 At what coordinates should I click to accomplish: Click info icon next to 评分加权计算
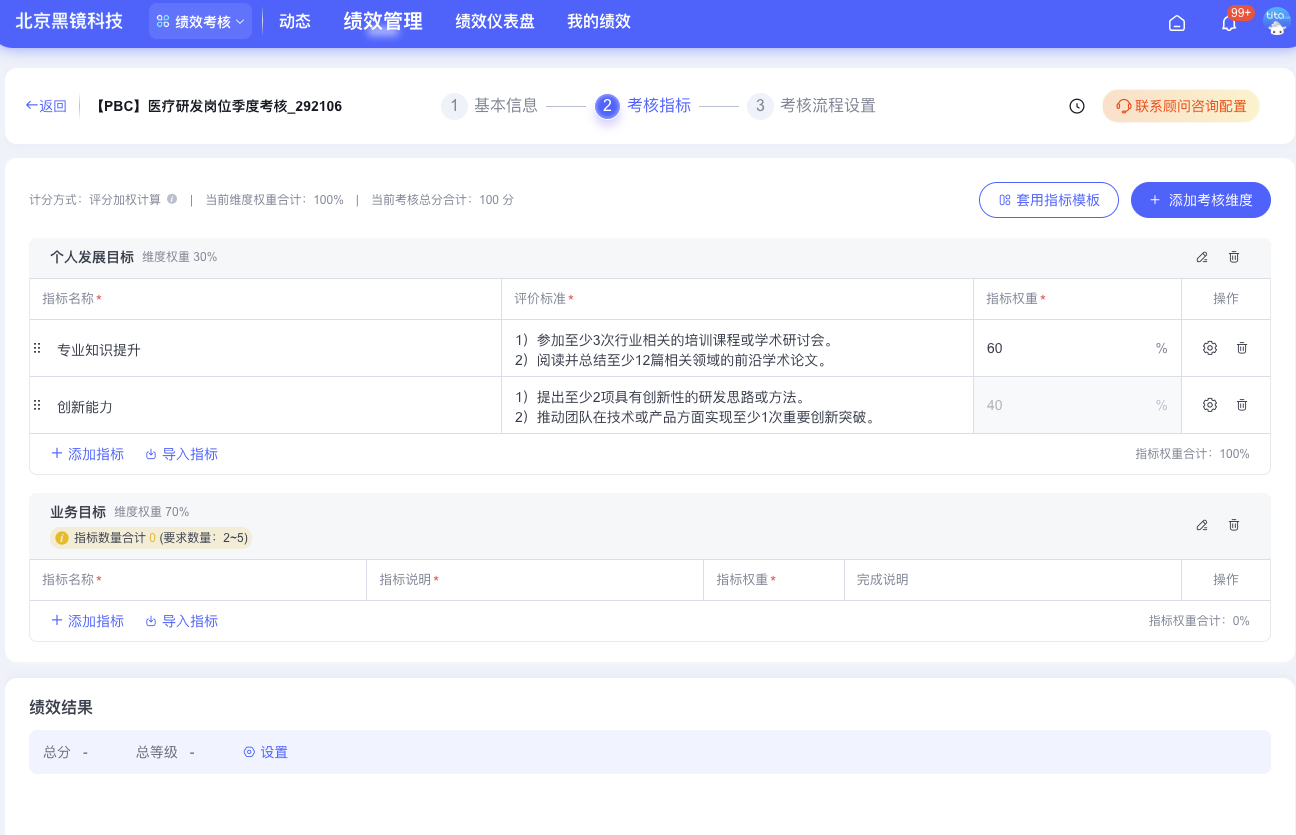point(172,199)
